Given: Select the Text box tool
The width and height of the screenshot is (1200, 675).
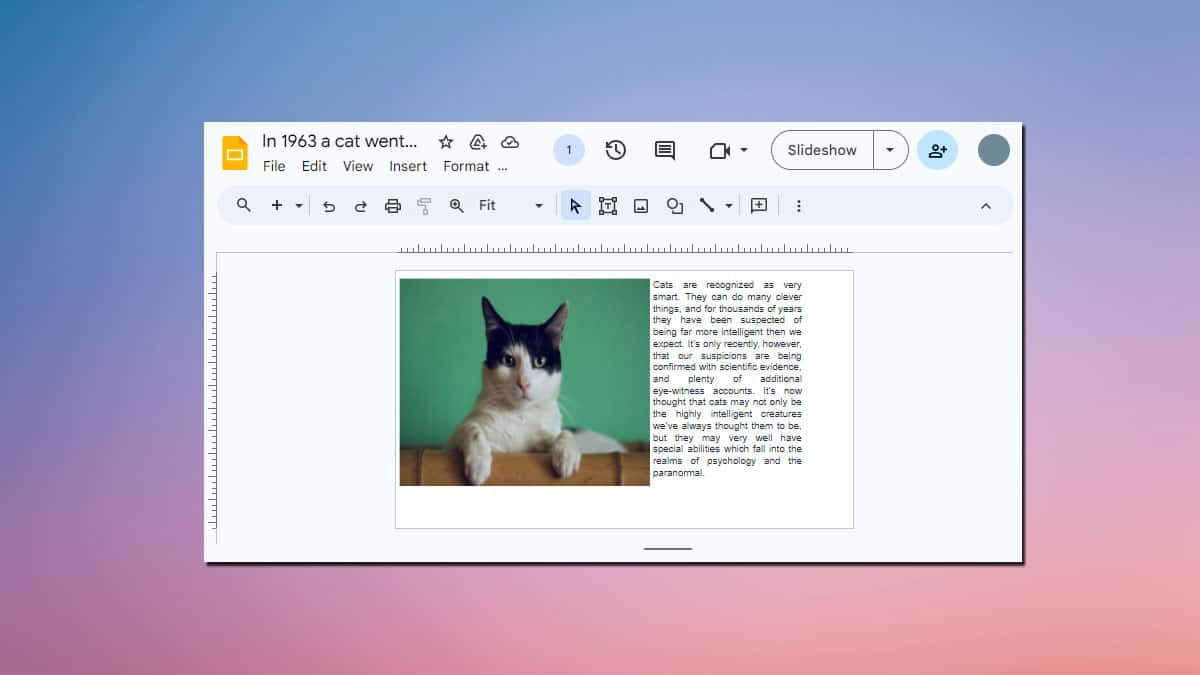Looking at the screenshot, I should click(x=607, y=205).
